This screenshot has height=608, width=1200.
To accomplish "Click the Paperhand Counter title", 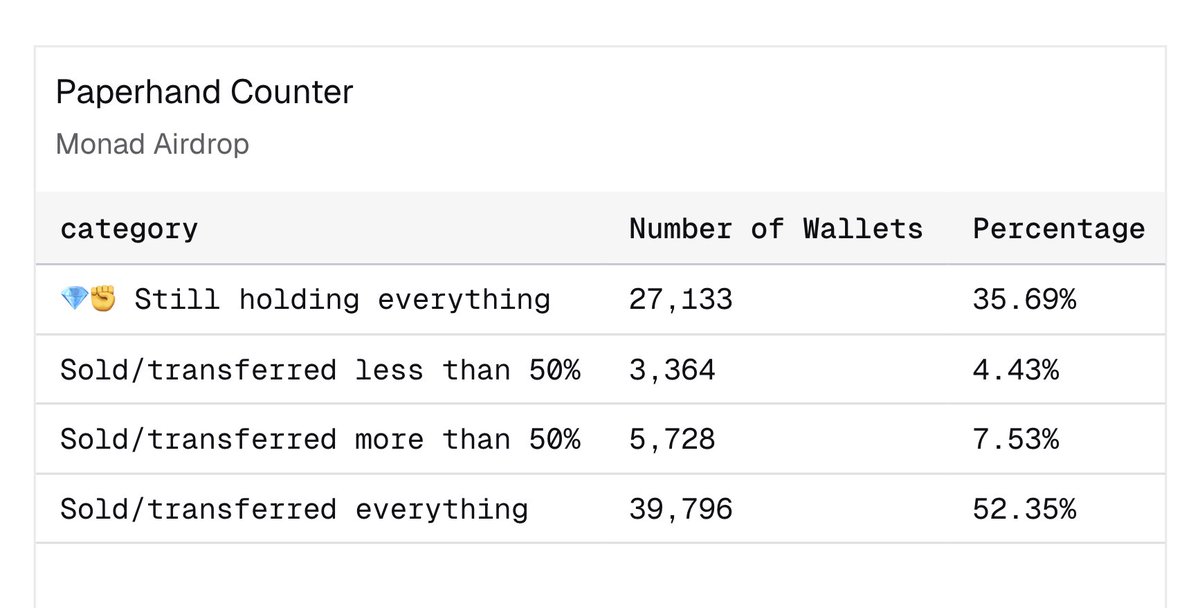I will click(x=204, y=93).
